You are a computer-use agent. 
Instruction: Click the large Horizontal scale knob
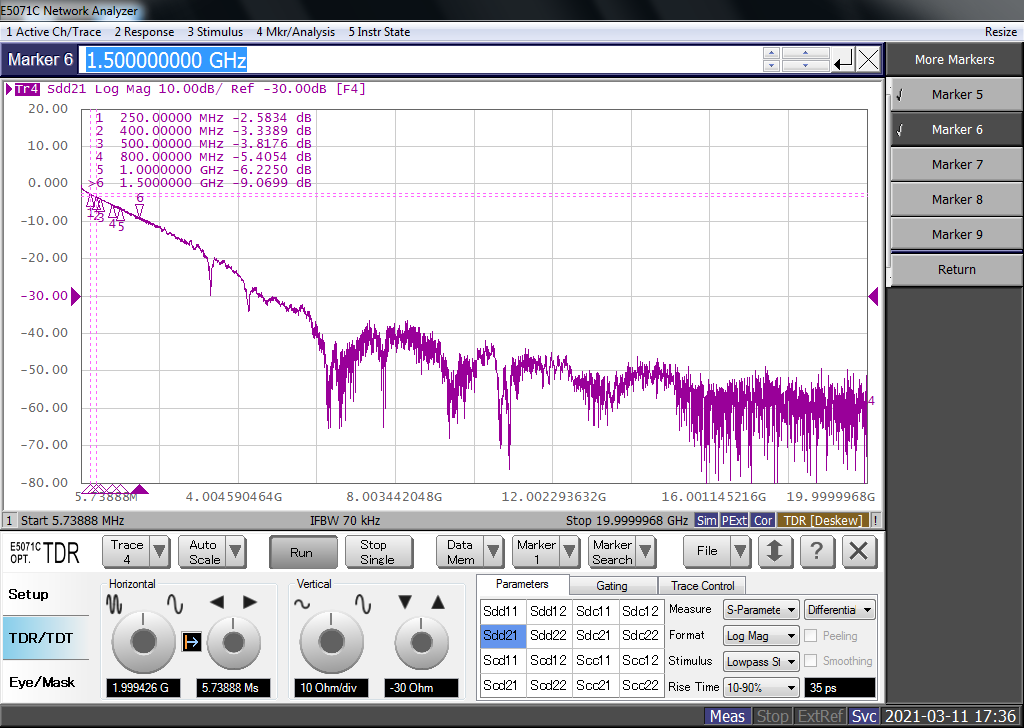(142, 641)
